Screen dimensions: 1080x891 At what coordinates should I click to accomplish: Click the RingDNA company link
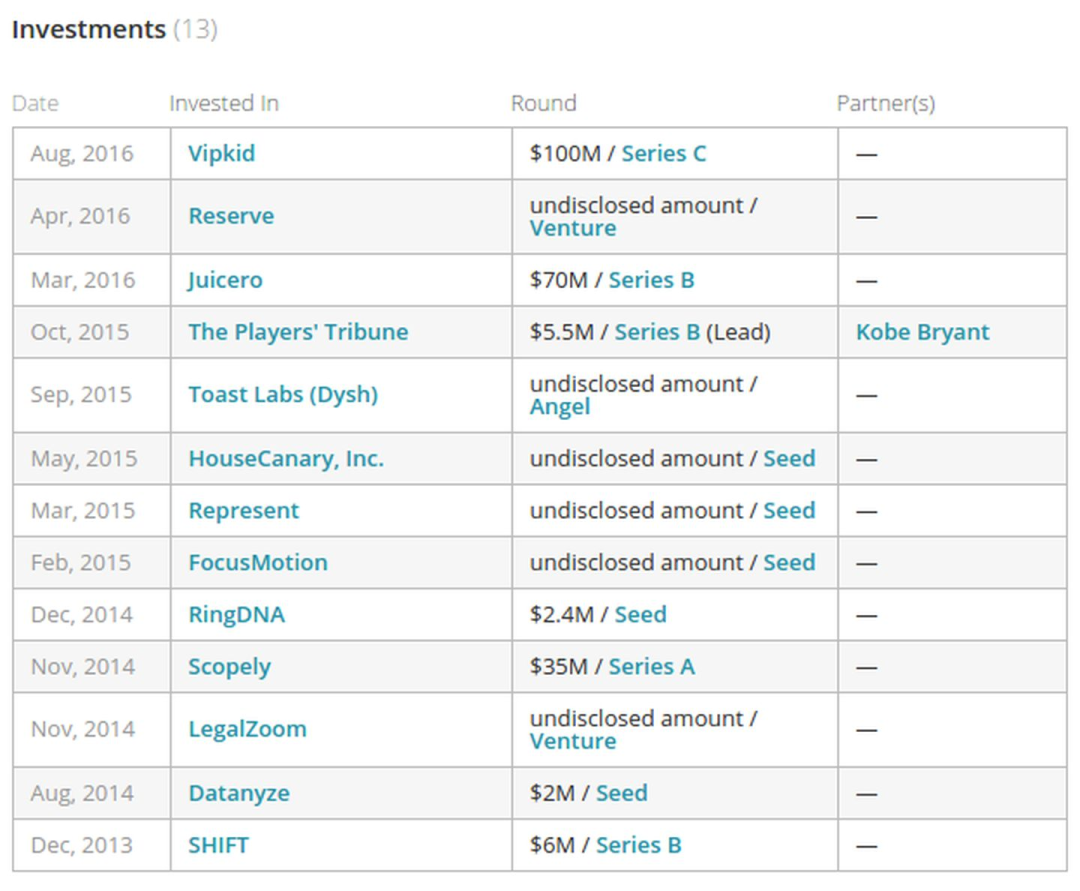click(236, 614)
